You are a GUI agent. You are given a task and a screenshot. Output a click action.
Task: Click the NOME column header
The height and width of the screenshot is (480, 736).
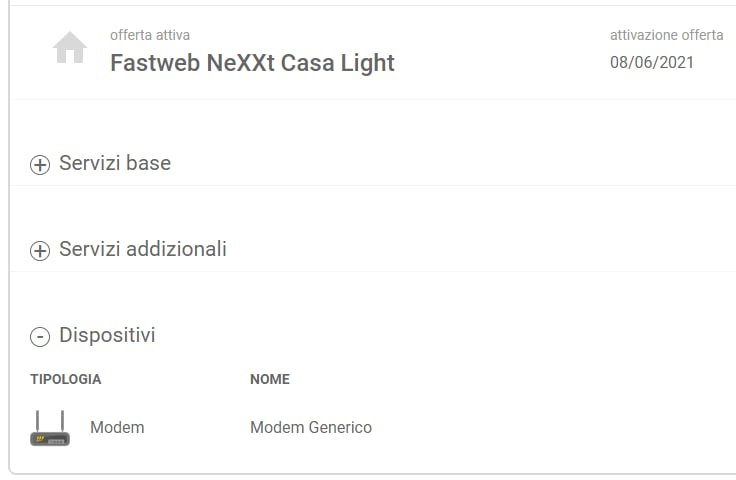(x=270, y=379)
